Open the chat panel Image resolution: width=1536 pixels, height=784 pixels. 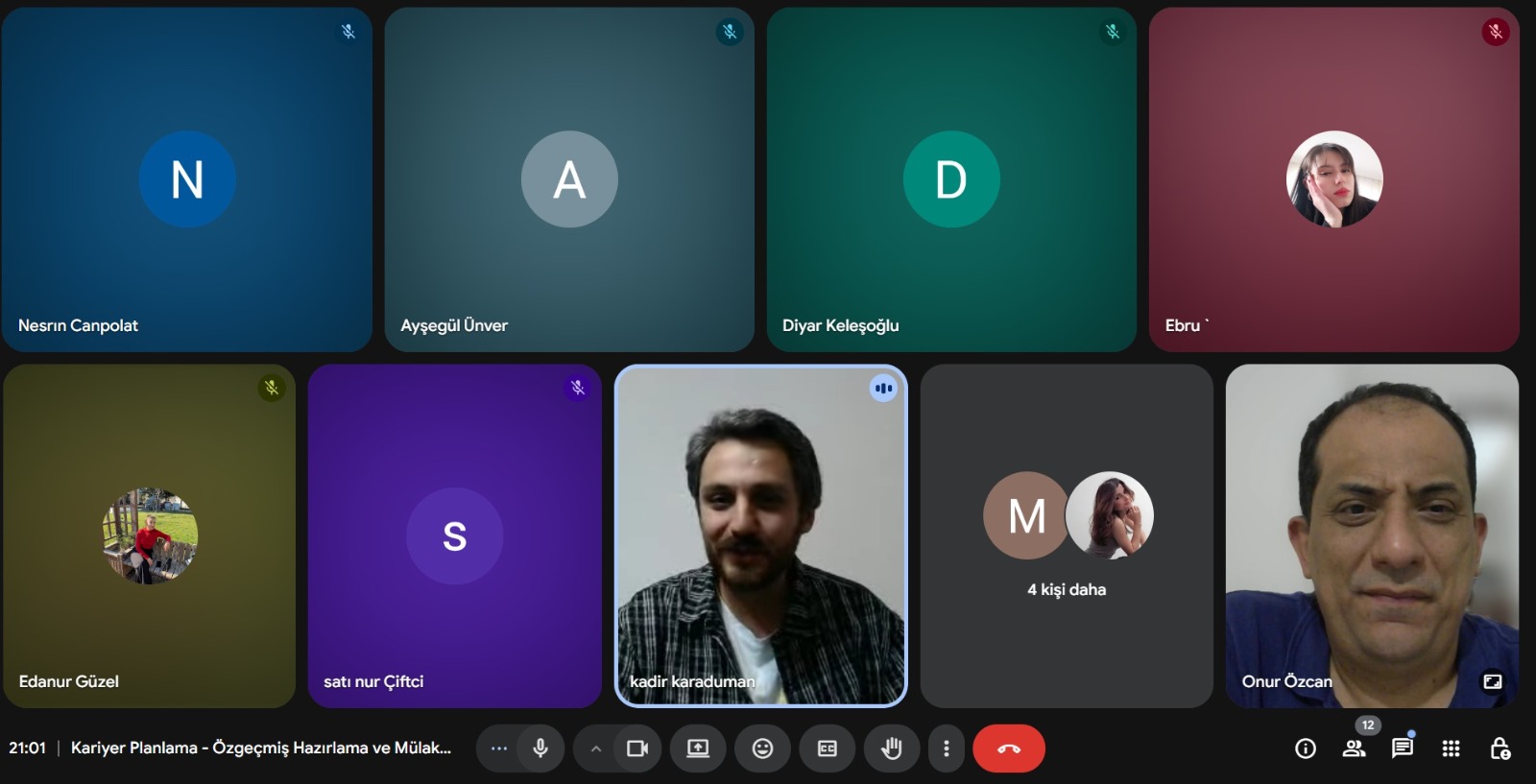point(1403,748)
